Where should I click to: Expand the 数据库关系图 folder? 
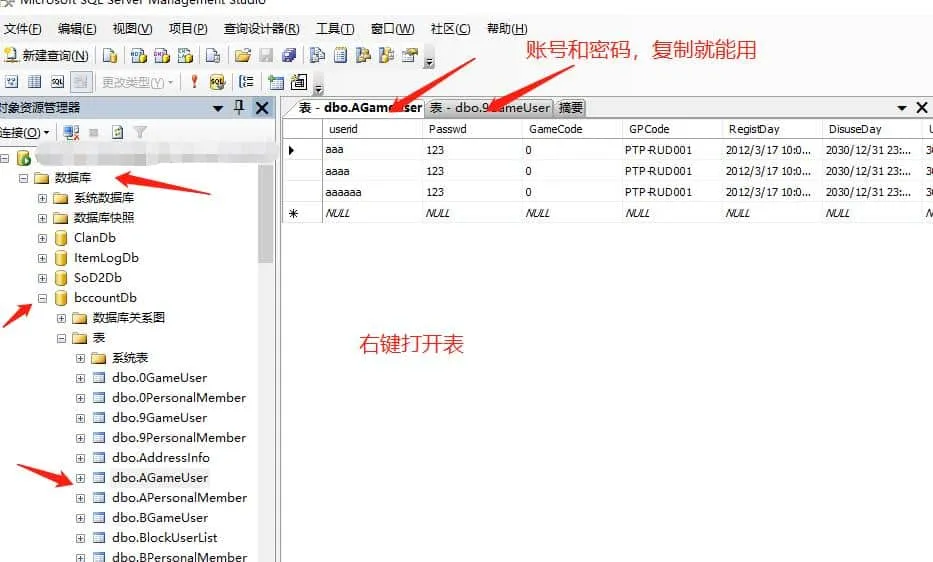[x=61, y=319]
